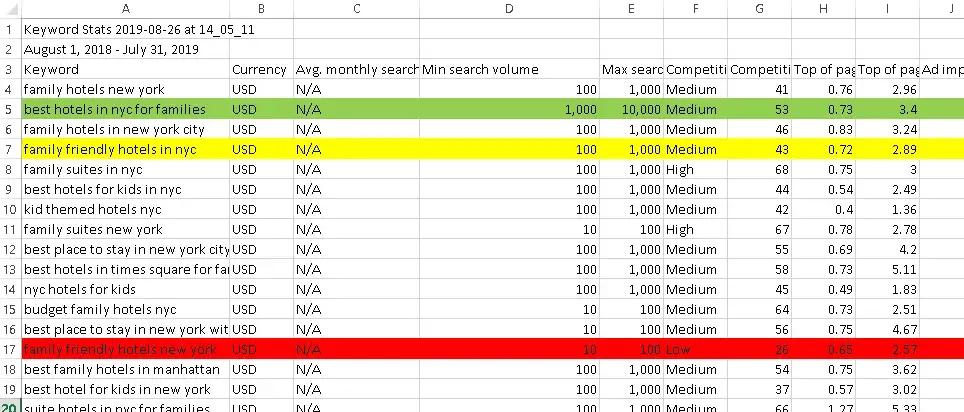
Task: Click green cell 'best hotels in nyc for families'
Action: click(x=125, y=109)
